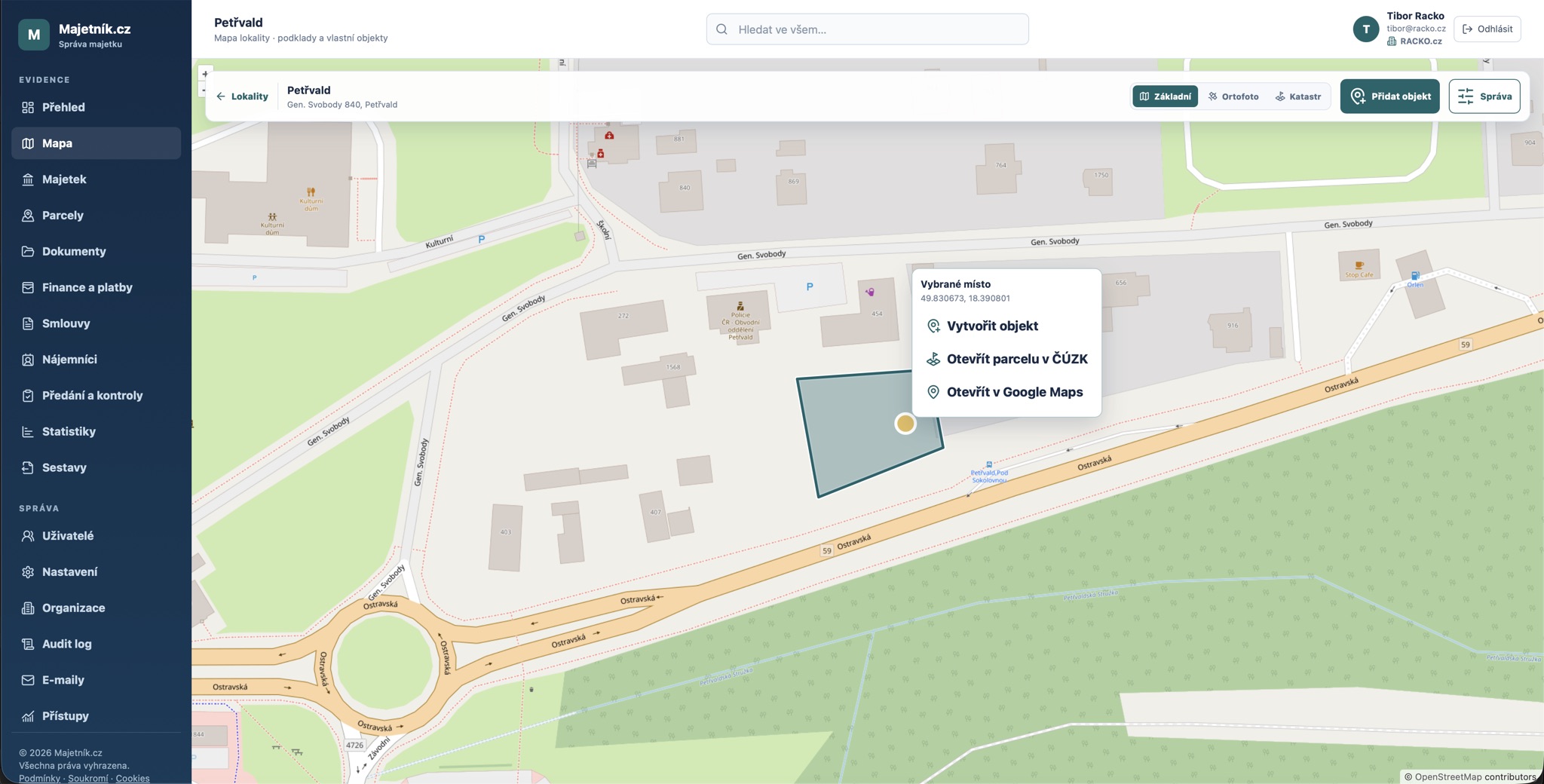This screenshot has height=784, width=1544.
Task: Open the Parcely sidebar item
Action: point(96,215)
